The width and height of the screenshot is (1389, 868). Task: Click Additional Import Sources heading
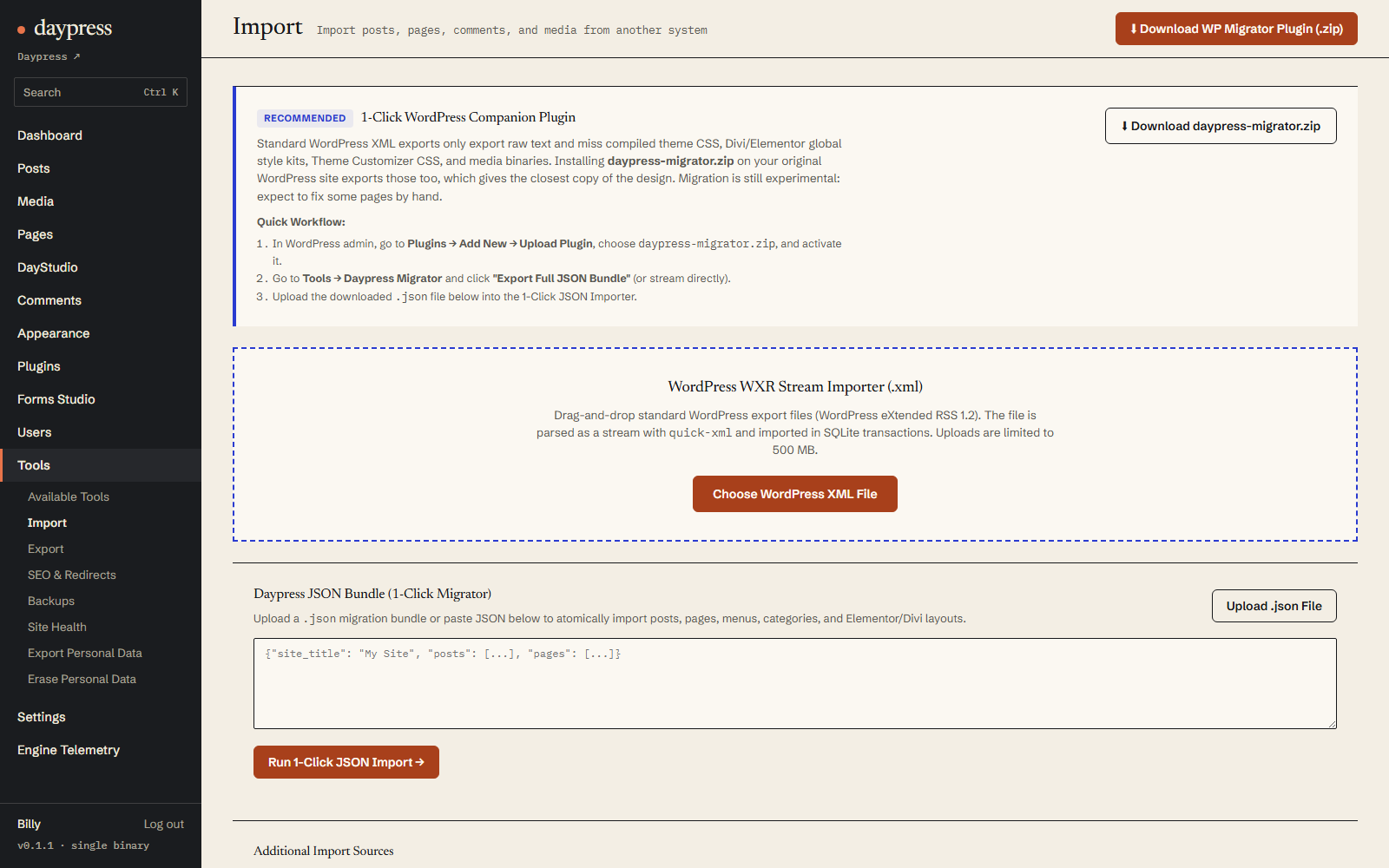[324, 851]
